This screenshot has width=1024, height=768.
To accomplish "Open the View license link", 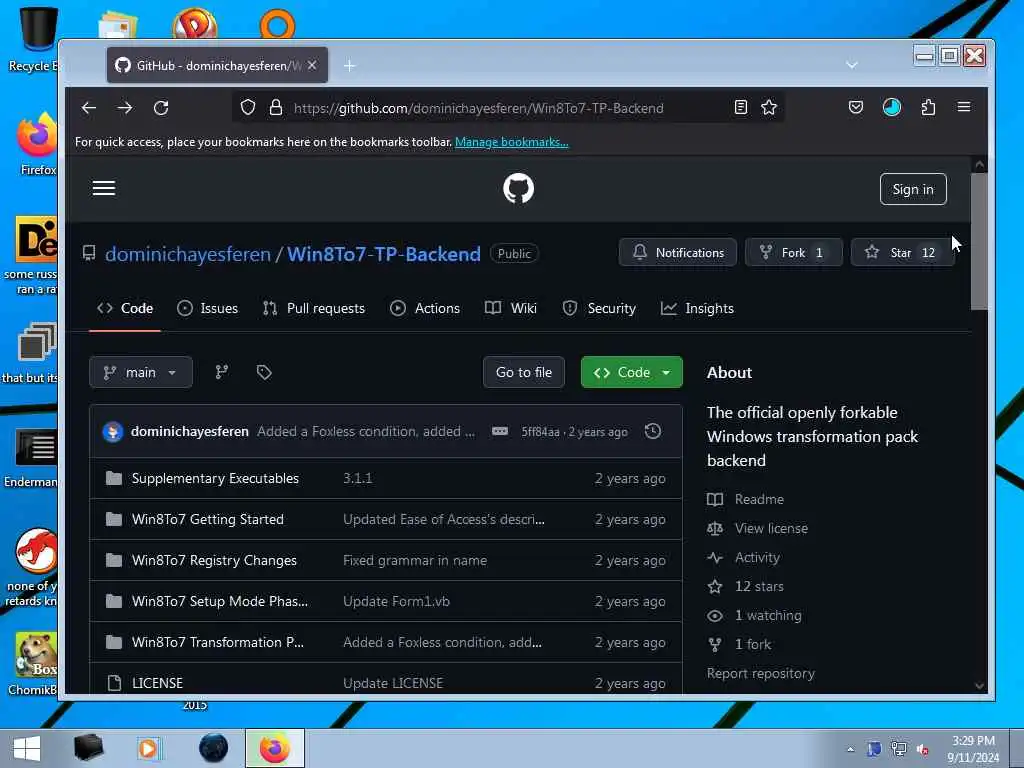I will [771, 528].
